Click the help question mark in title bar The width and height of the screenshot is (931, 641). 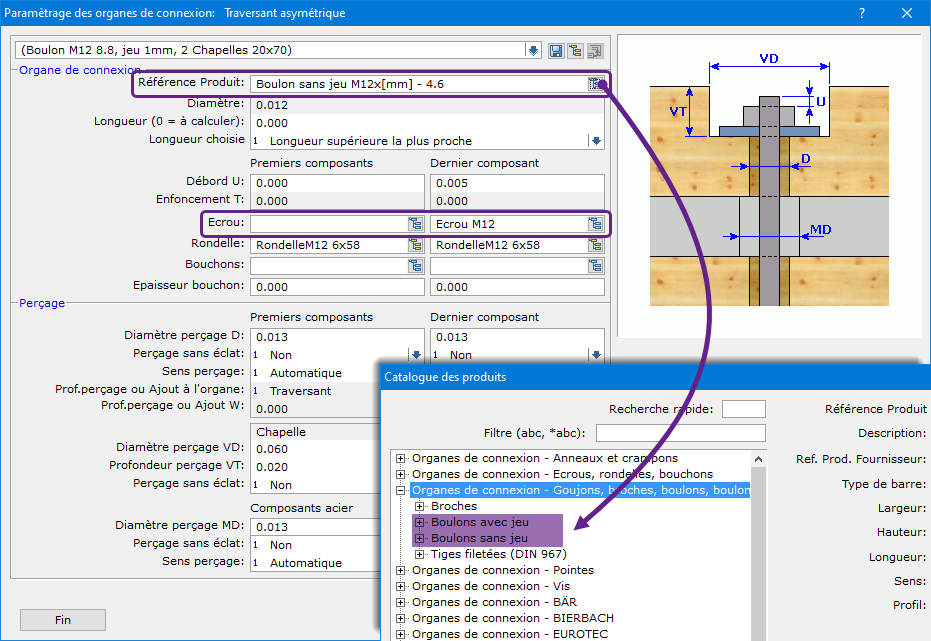[862, 13]
